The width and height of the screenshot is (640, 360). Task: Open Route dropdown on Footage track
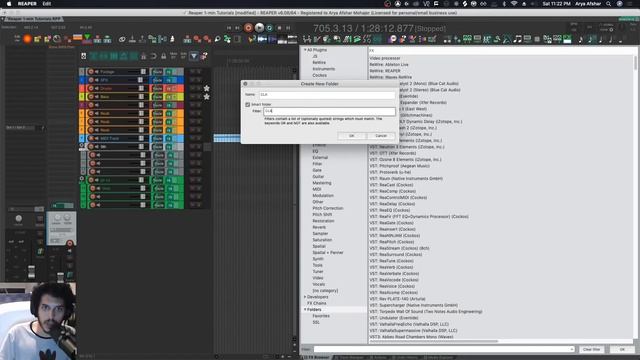(x=157, y=72)
